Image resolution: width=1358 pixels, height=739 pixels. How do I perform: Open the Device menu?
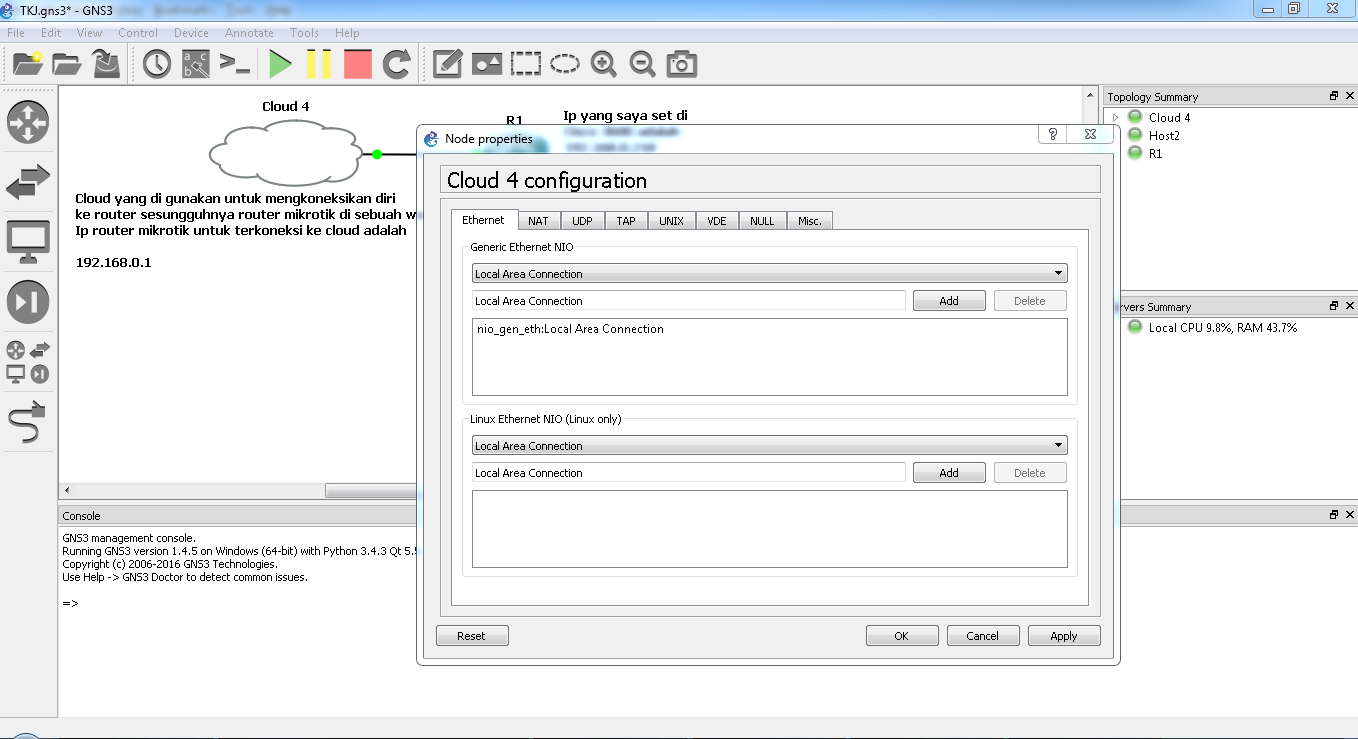(192, 33)
